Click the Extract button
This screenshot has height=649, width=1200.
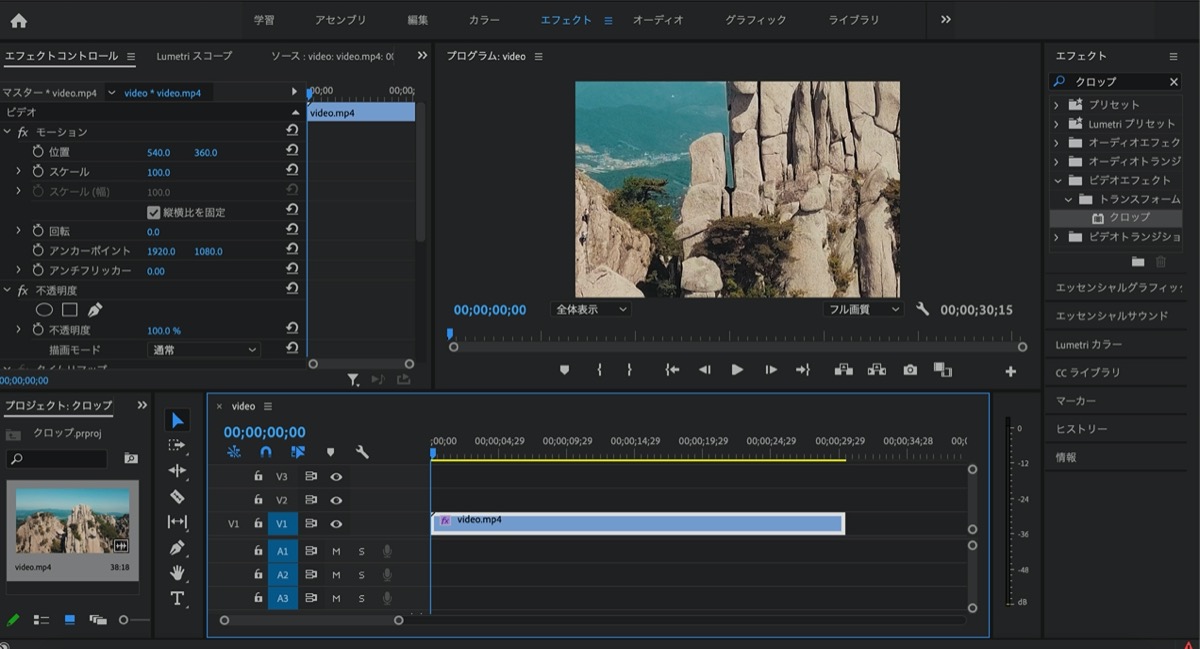[877, 370]
